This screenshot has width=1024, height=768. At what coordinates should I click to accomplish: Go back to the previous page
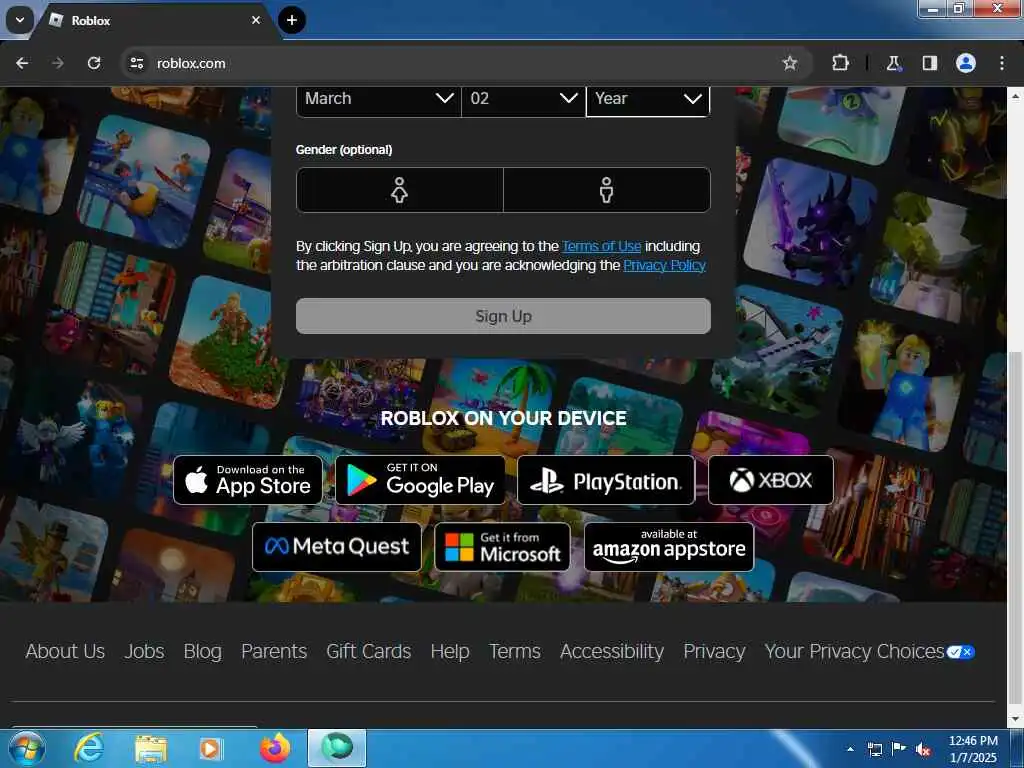coord(22,63)
